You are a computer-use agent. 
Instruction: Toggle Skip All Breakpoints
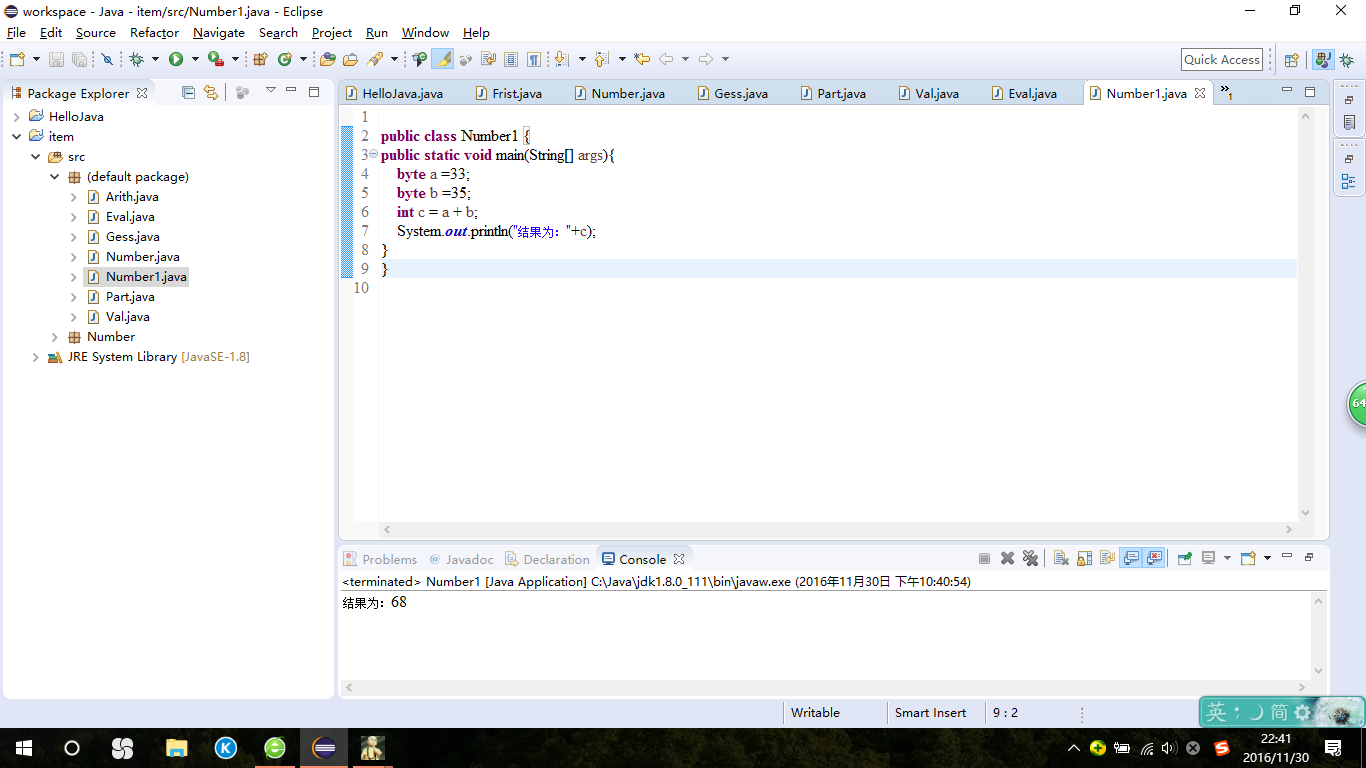[107, 59]
